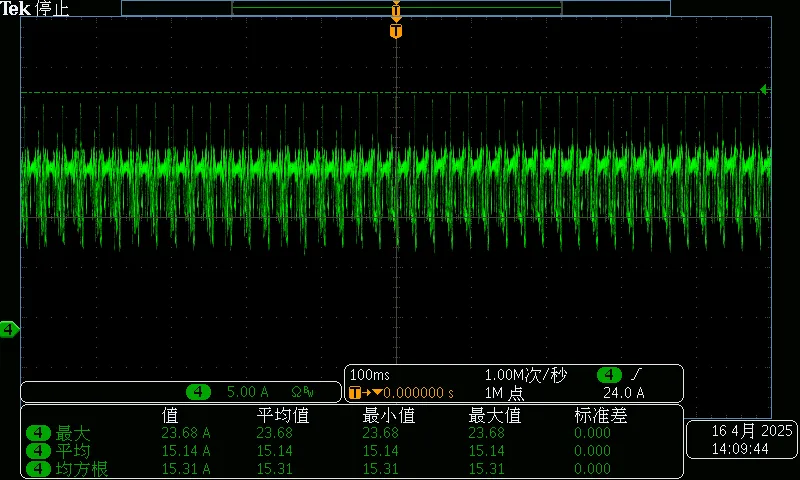Click 23.68 in the 最大值 column
The height and width of the screenshot is (480, 800).
tap(487, 433)
